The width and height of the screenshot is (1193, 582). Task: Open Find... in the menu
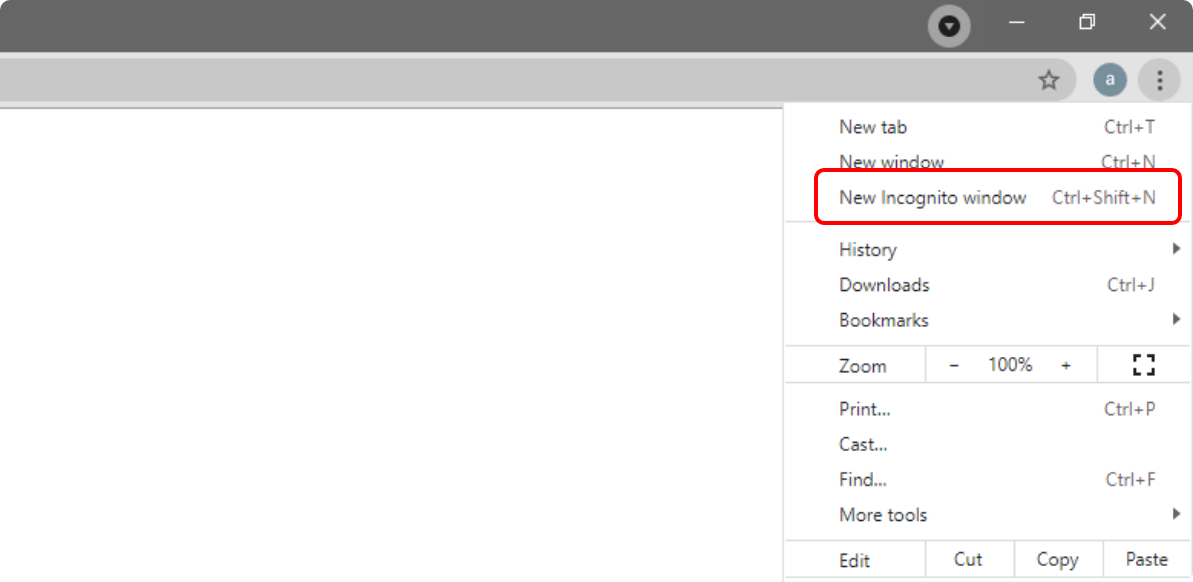click(863, 480)
